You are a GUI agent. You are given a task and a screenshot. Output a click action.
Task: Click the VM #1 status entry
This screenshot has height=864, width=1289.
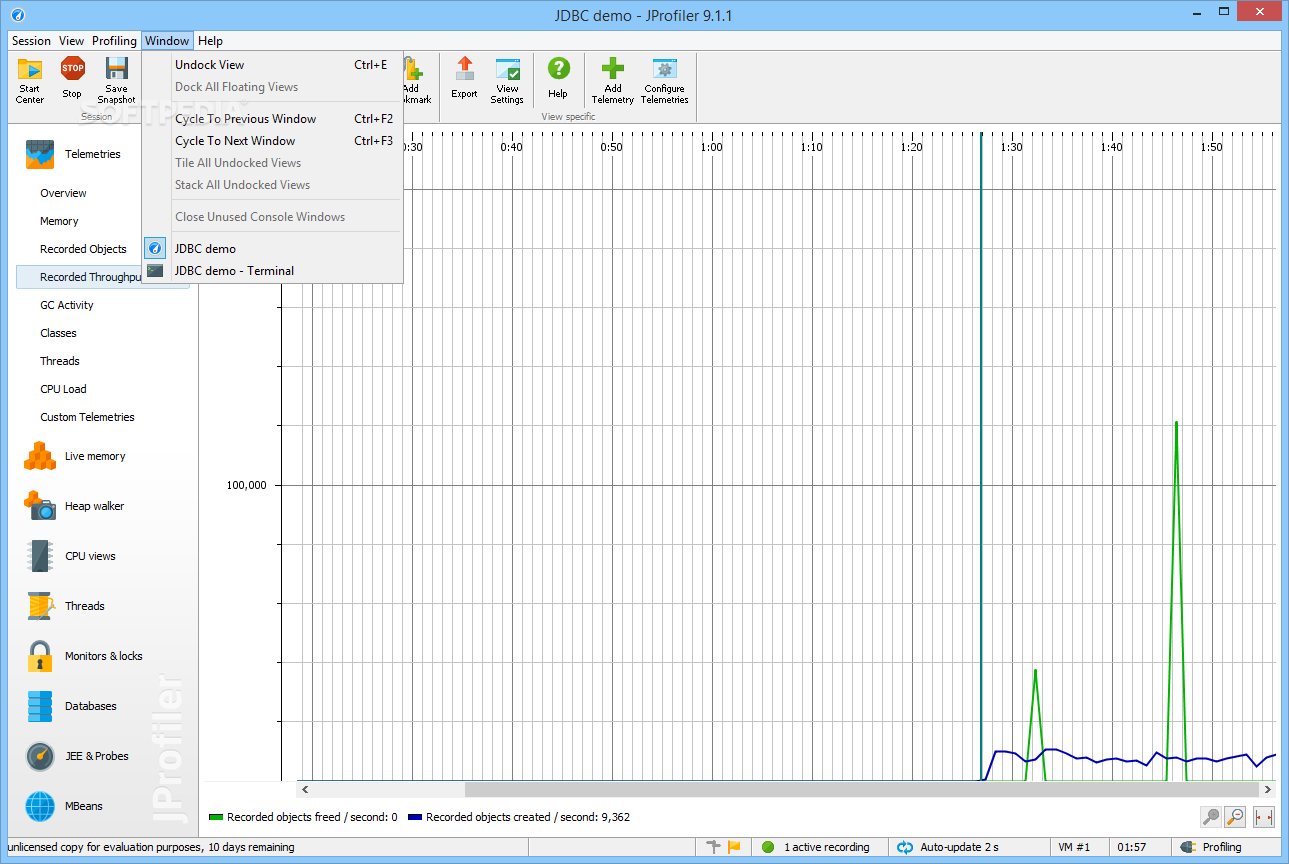coord(1074,847)
